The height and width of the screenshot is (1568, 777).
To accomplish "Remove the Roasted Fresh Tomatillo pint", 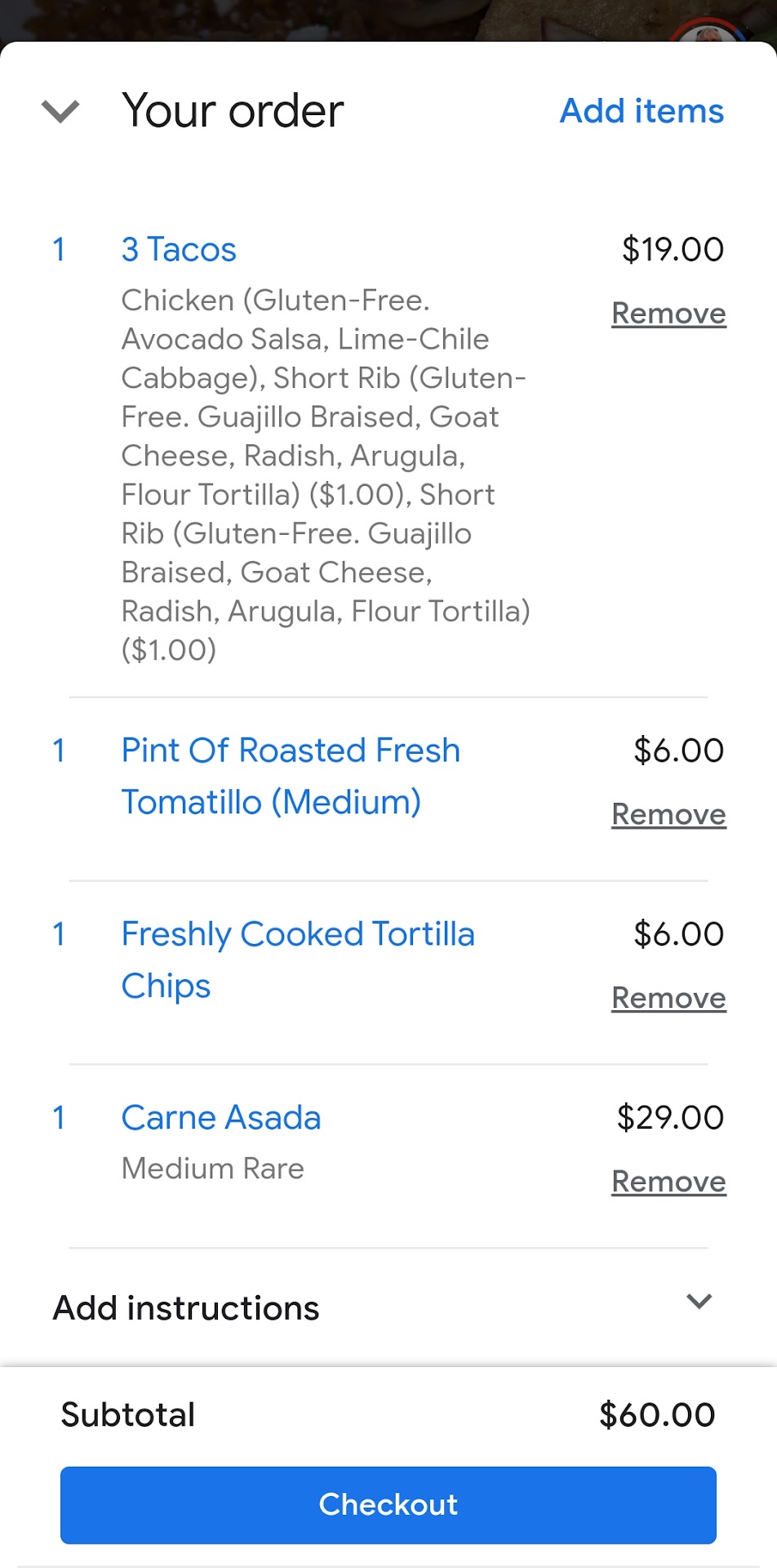I will tap(668, 814).
